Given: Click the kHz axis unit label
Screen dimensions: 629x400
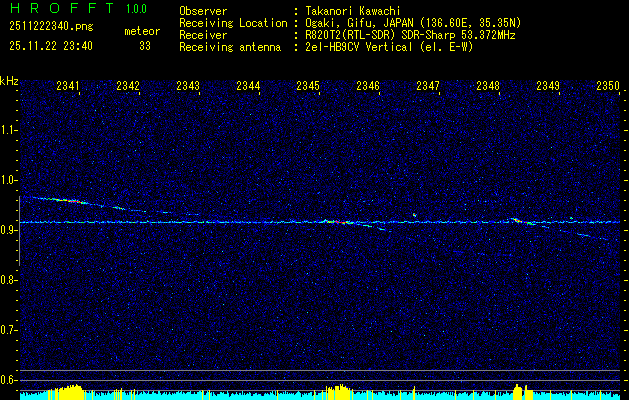Looking at the screenshot, I should tap(10, 81).
